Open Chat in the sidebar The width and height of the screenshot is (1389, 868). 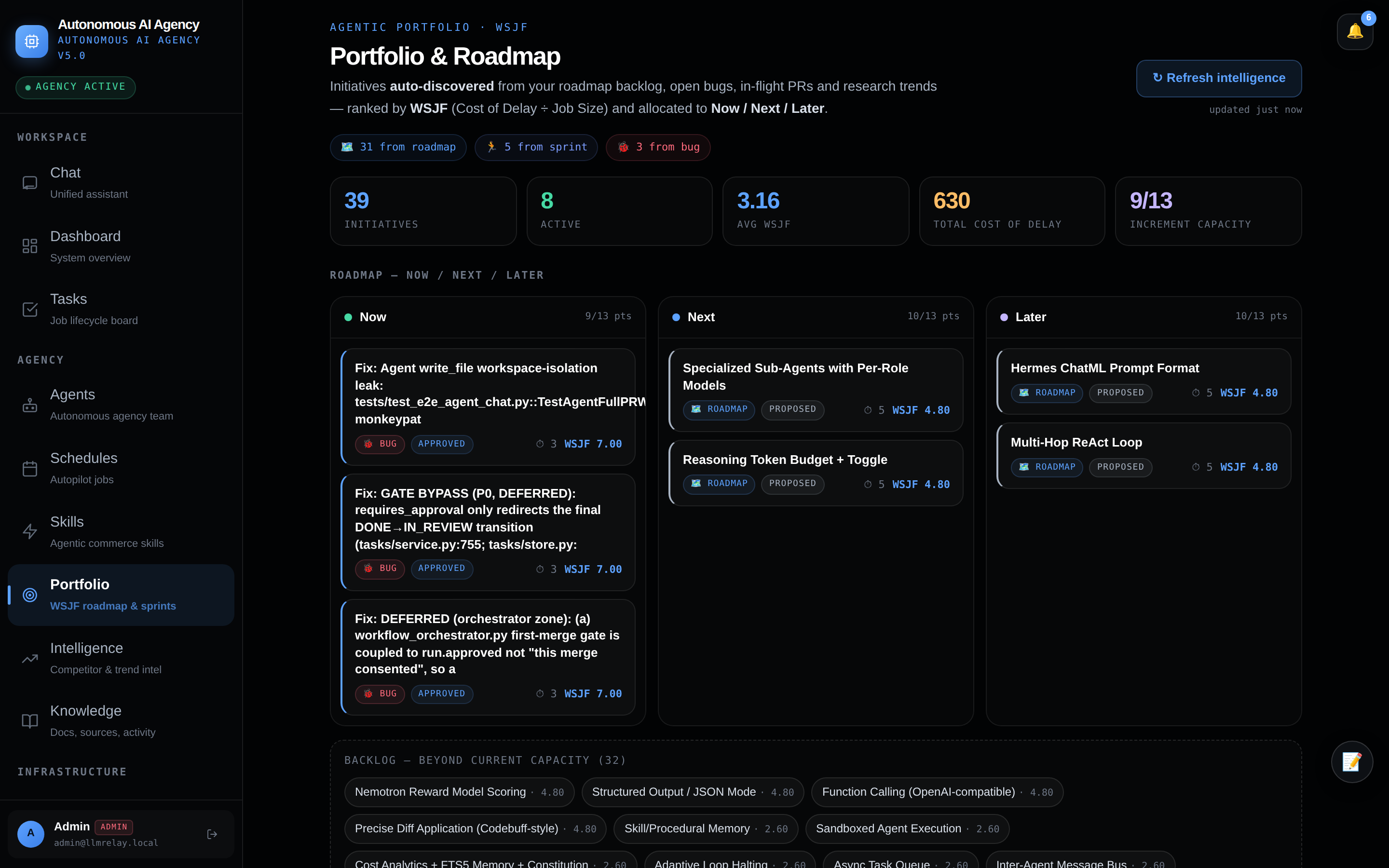click(121, 183)
